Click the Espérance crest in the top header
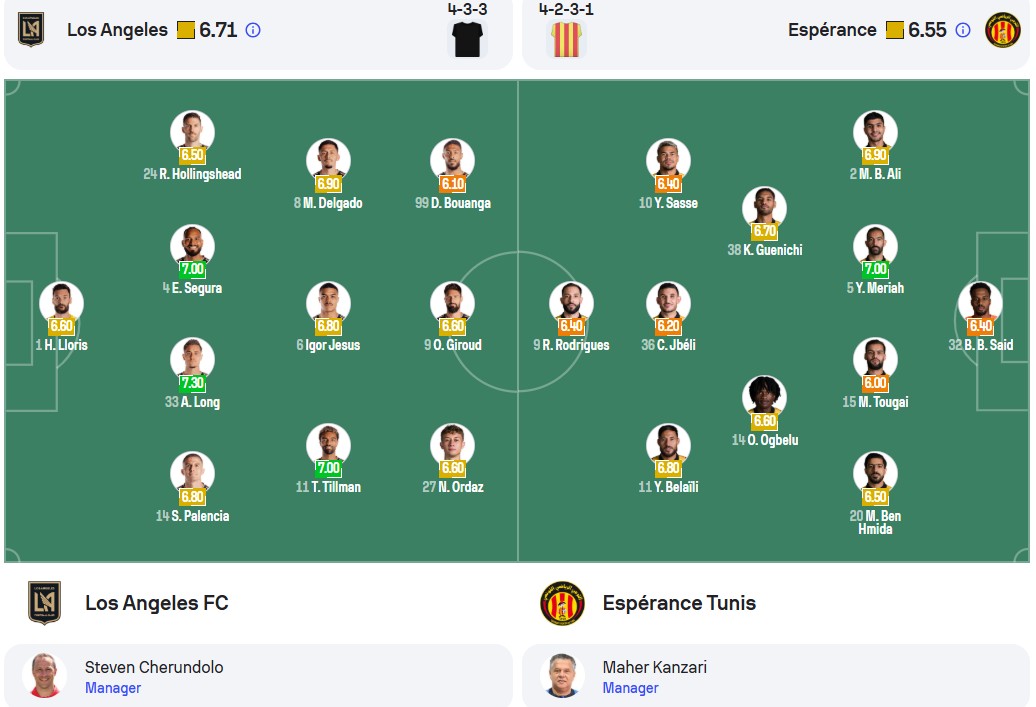This screenshot has width=1036, height=707. pos(1003,30)
